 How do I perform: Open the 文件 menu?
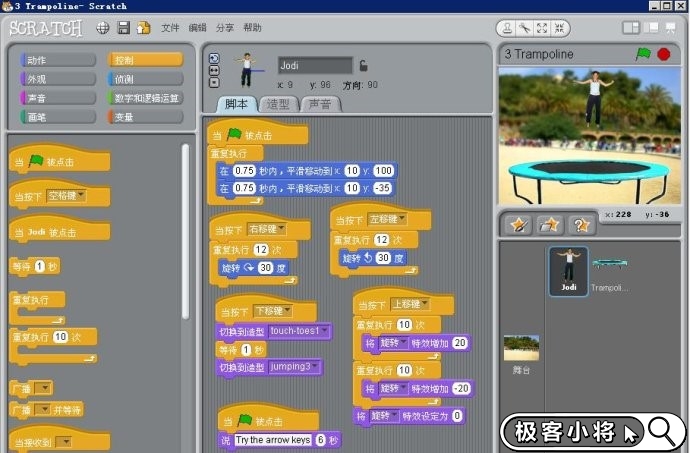[x=170, y=28]
